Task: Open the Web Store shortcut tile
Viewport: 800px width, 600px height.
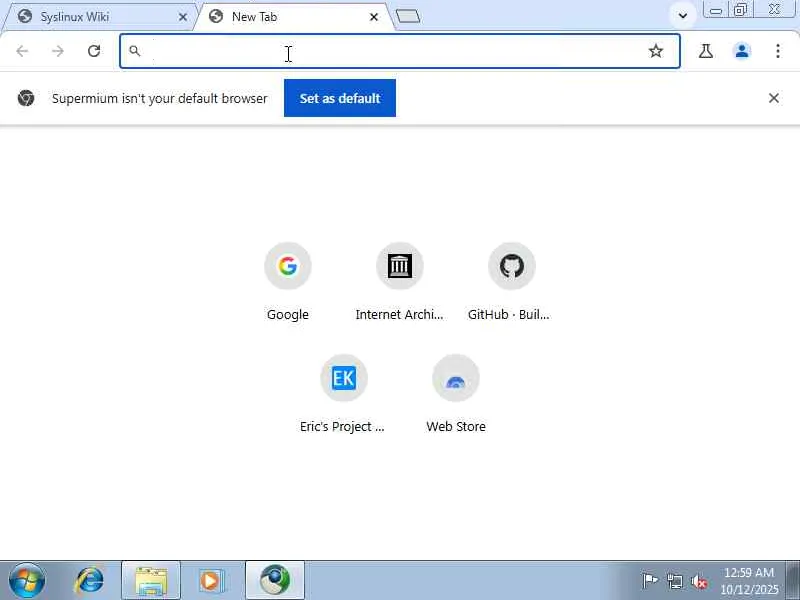Action: tap(456, 378)
